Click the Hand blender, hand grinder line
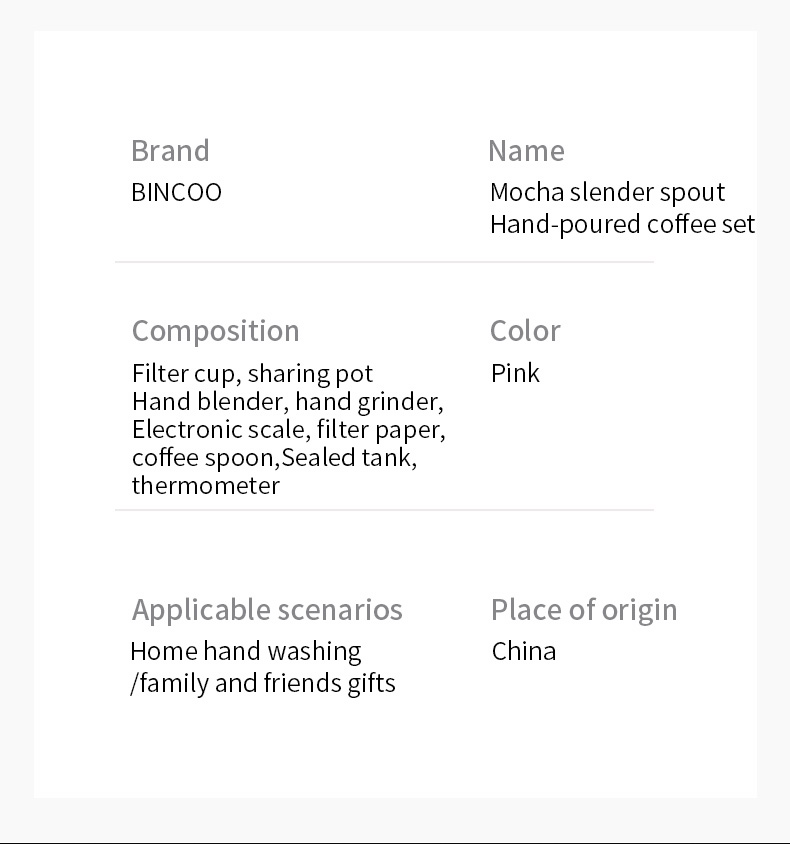Viewport: 790px width, 844px height. tap(288, 402)
